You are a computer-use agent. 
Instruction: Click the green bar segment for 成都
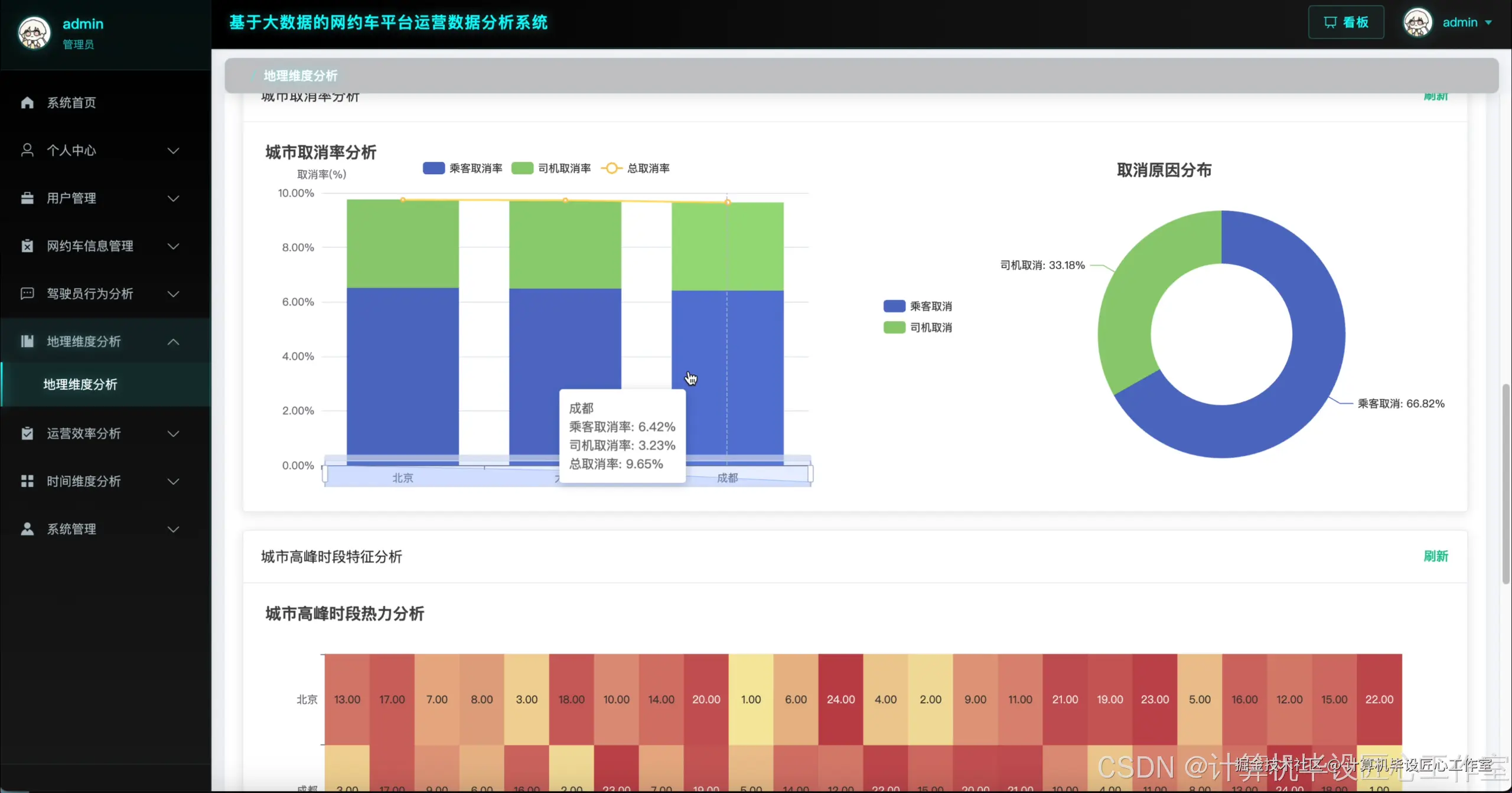(728, 247)
